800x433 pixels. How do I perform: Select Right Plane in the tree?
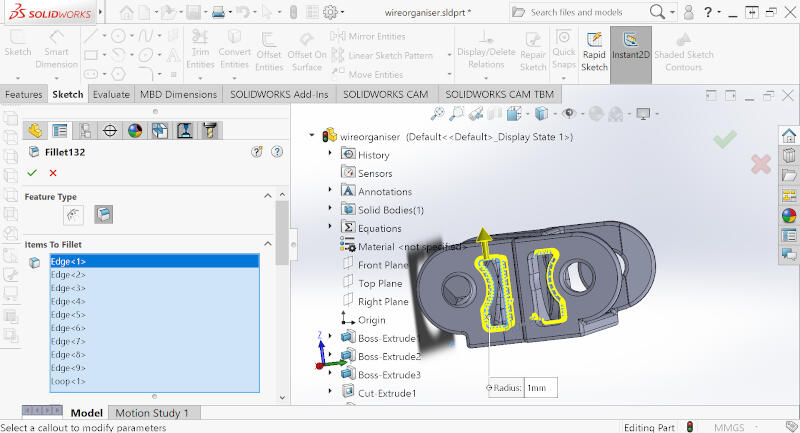[x=383, y=301]
